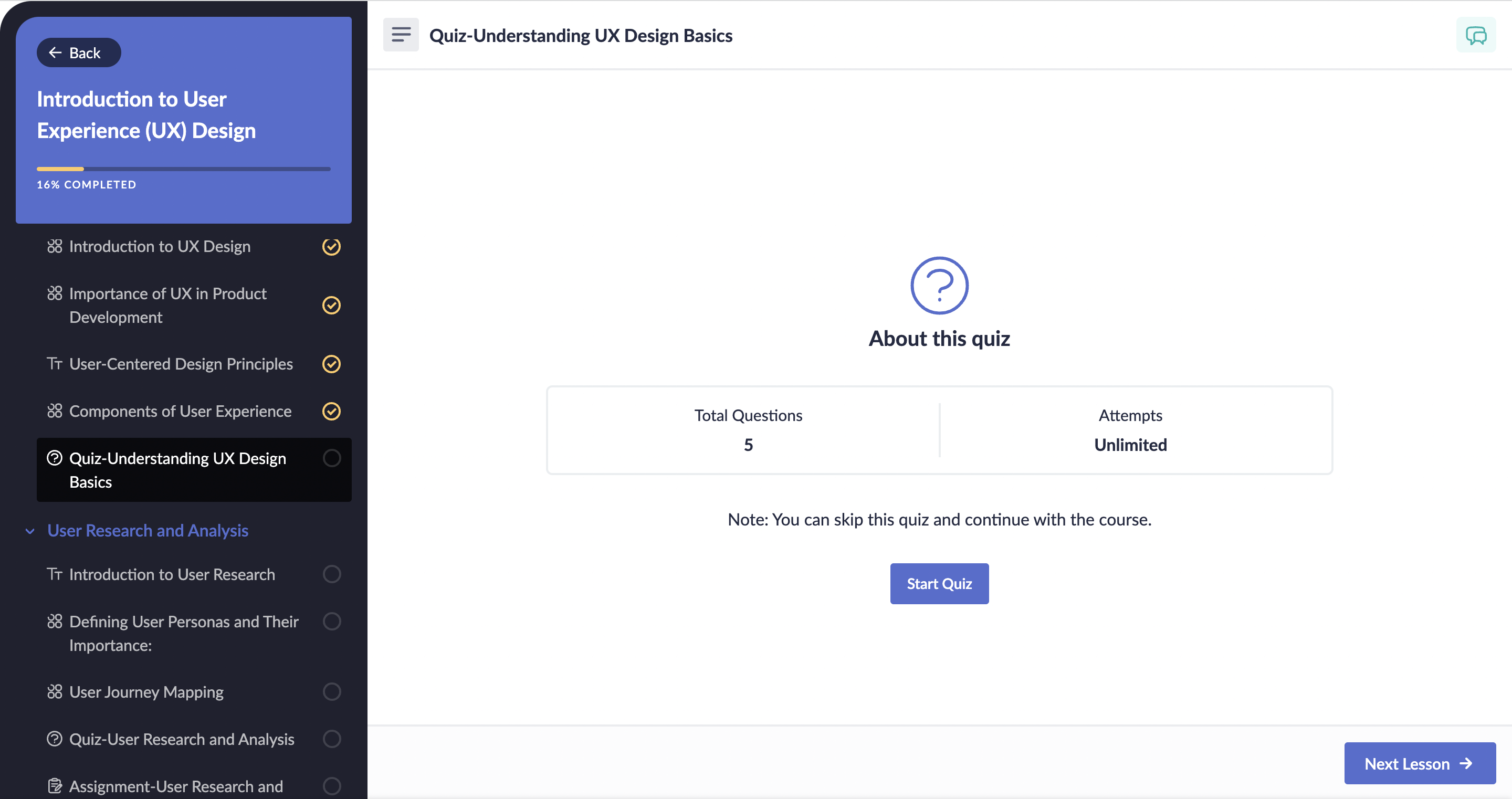Click the Attempts Unlimited value
1512x799 pixels.
tap(1130, 445)
